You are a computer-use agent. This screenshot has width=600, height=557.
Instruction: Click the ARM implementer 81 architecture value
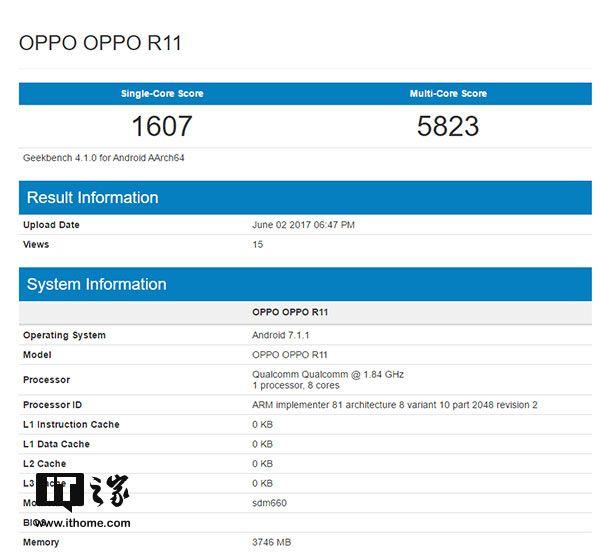pyautogui.click(x=395, y=405)
